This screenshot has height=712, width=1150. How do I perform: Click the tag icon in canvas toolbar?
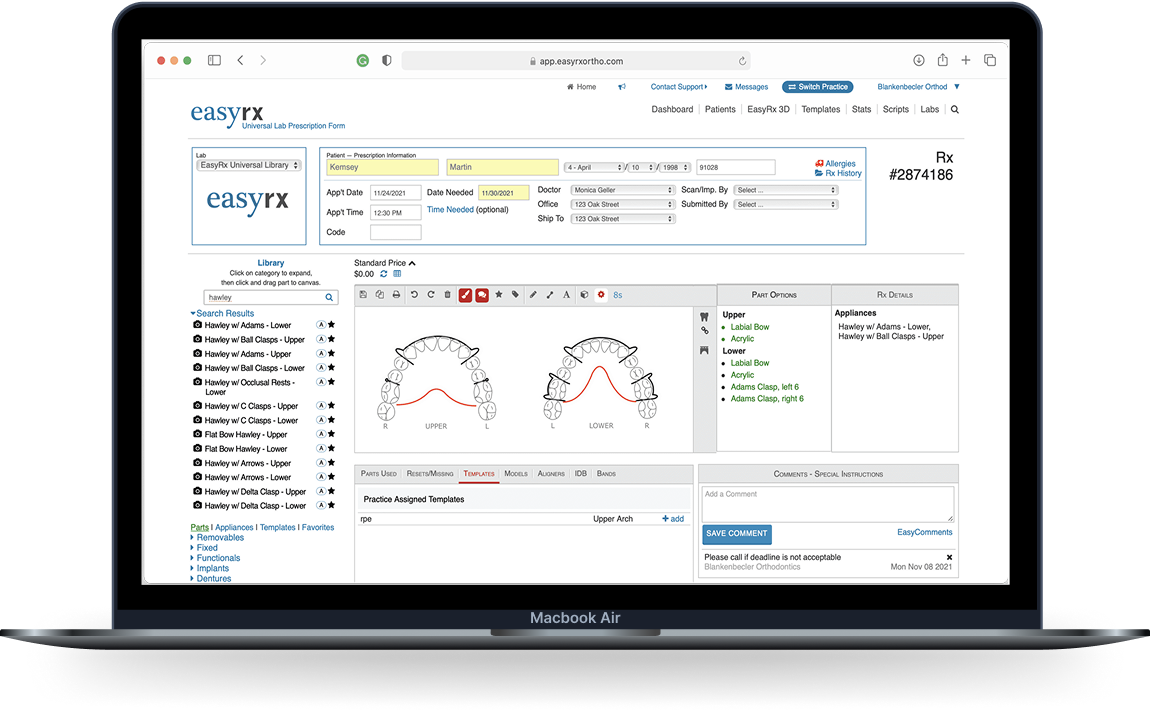[516, 295]
